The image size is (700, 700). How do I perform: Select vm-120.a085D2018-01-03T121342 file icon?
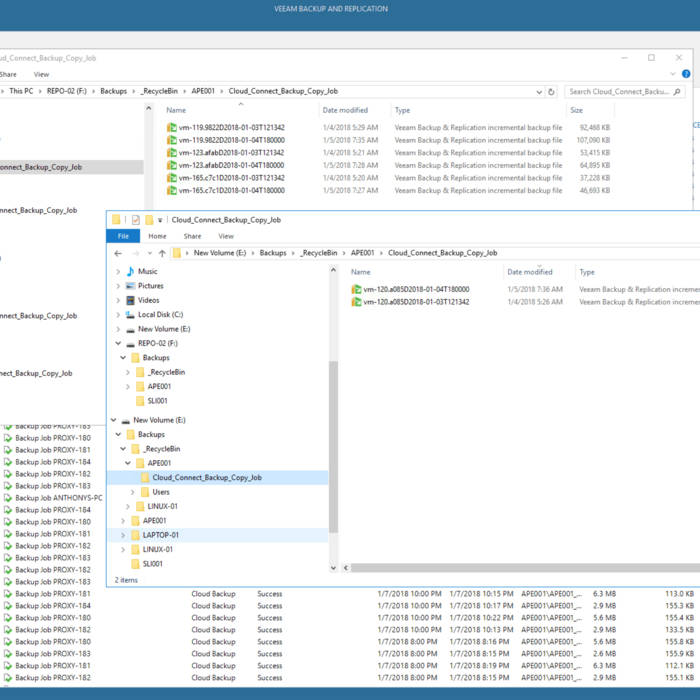coord(356,302)
